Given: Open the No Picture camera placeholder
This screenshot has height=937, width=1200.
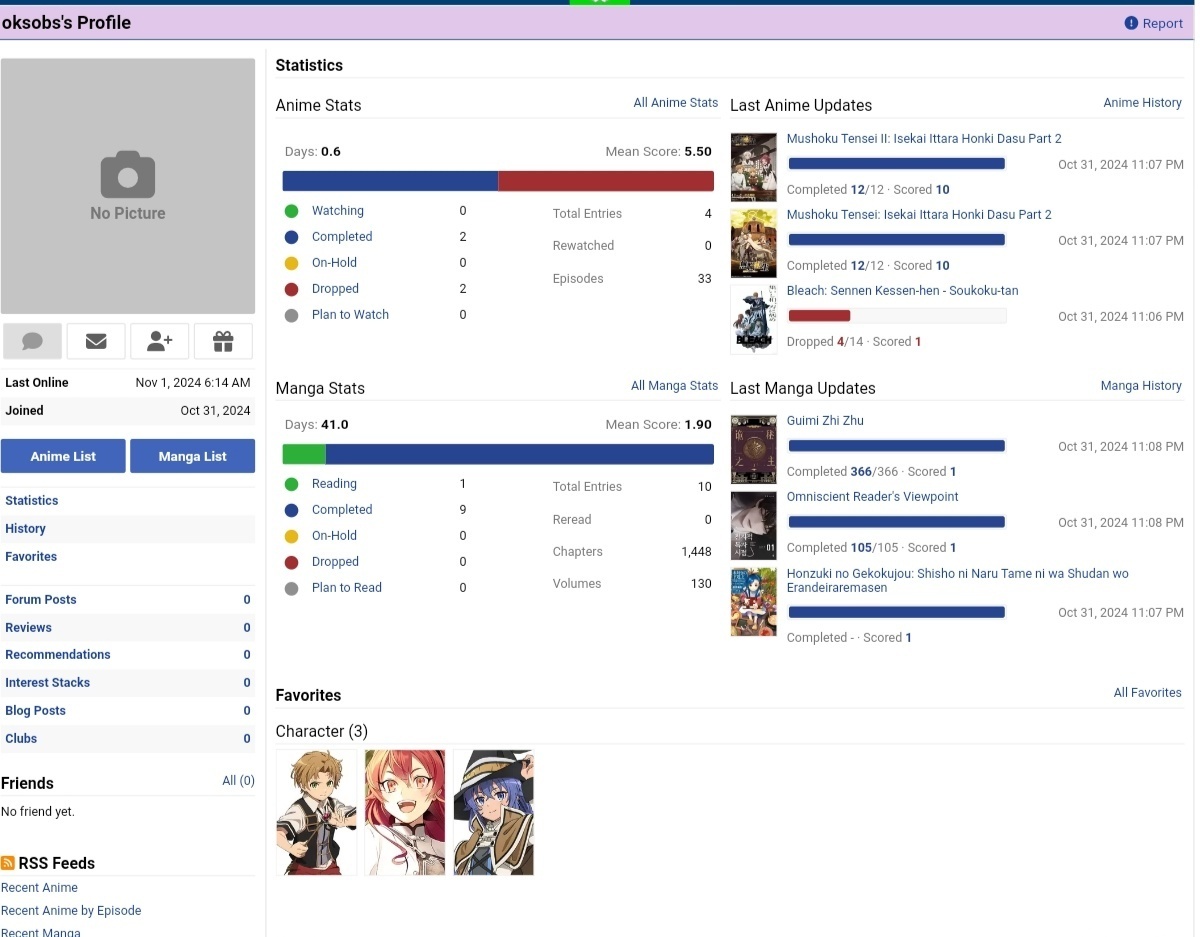Looking at the screenshot, I should (128, 186).
